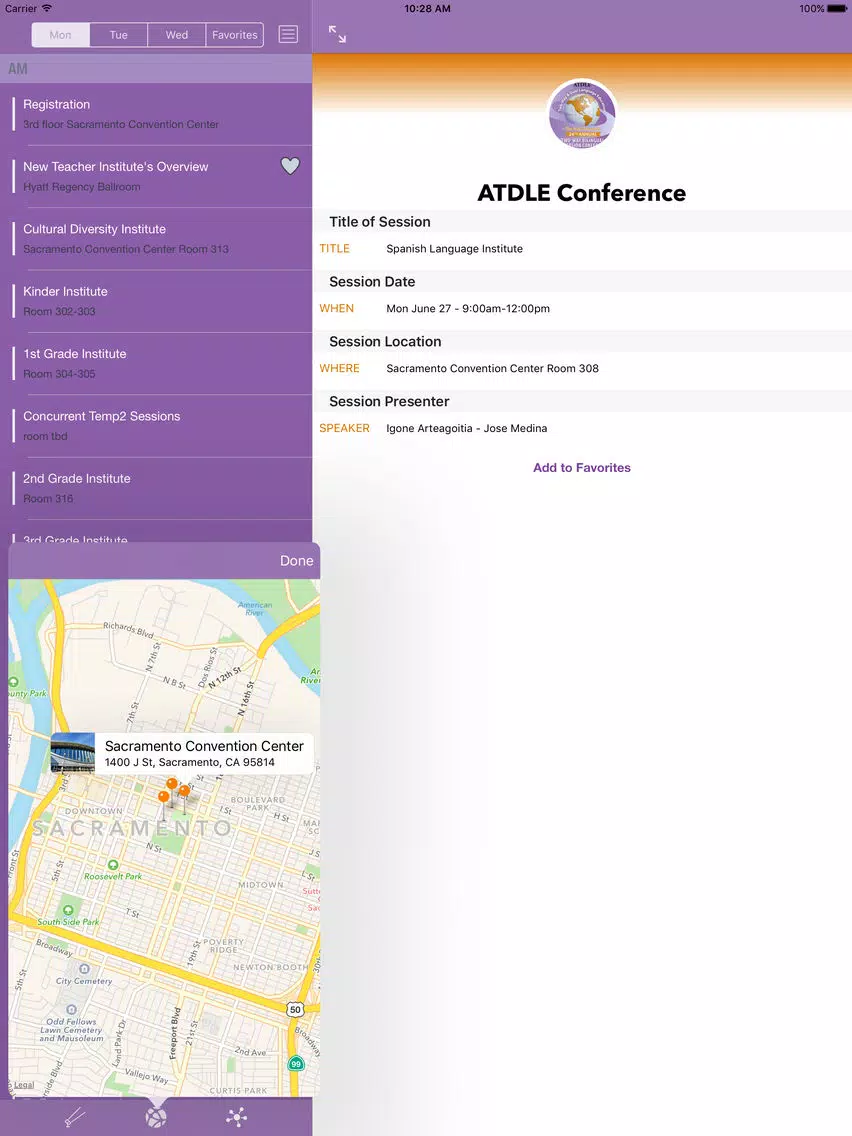Viewport: 852px width, 1136px height.
Task: Select the globe map tab icon
Action: pyautogui.click(x=156, y=1118)
